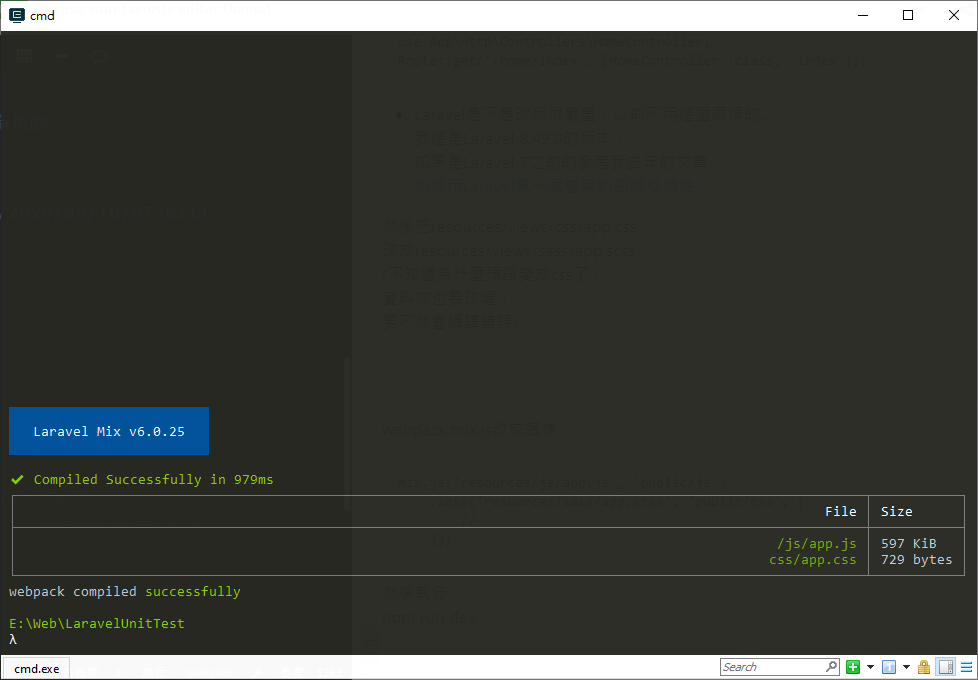978x680 pixels.
Task: Click the 729 bytes size value
Action: tap(916, 560)
